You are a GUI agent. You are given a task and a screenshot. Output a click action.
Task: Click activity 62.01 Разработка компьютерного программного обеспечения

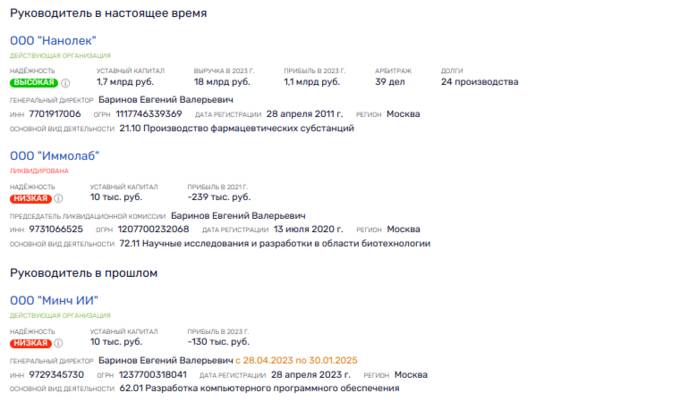(259, 388)
